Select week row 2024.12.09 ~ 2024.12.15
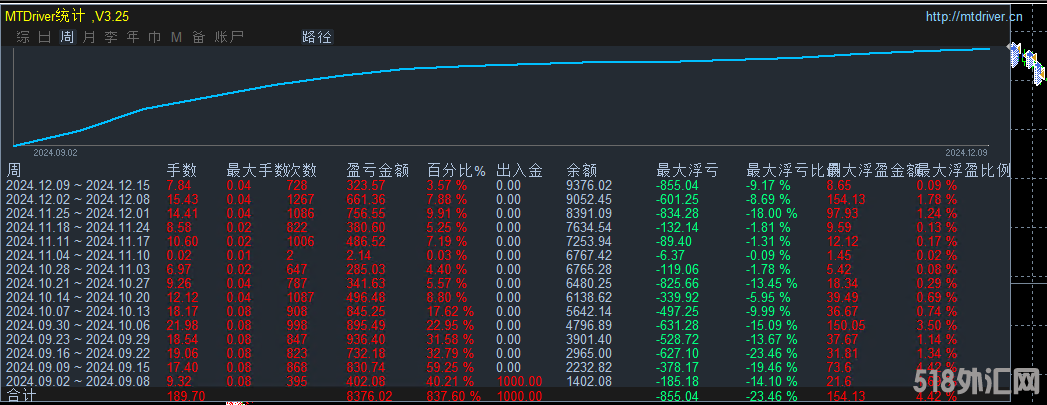 (507, 185)
